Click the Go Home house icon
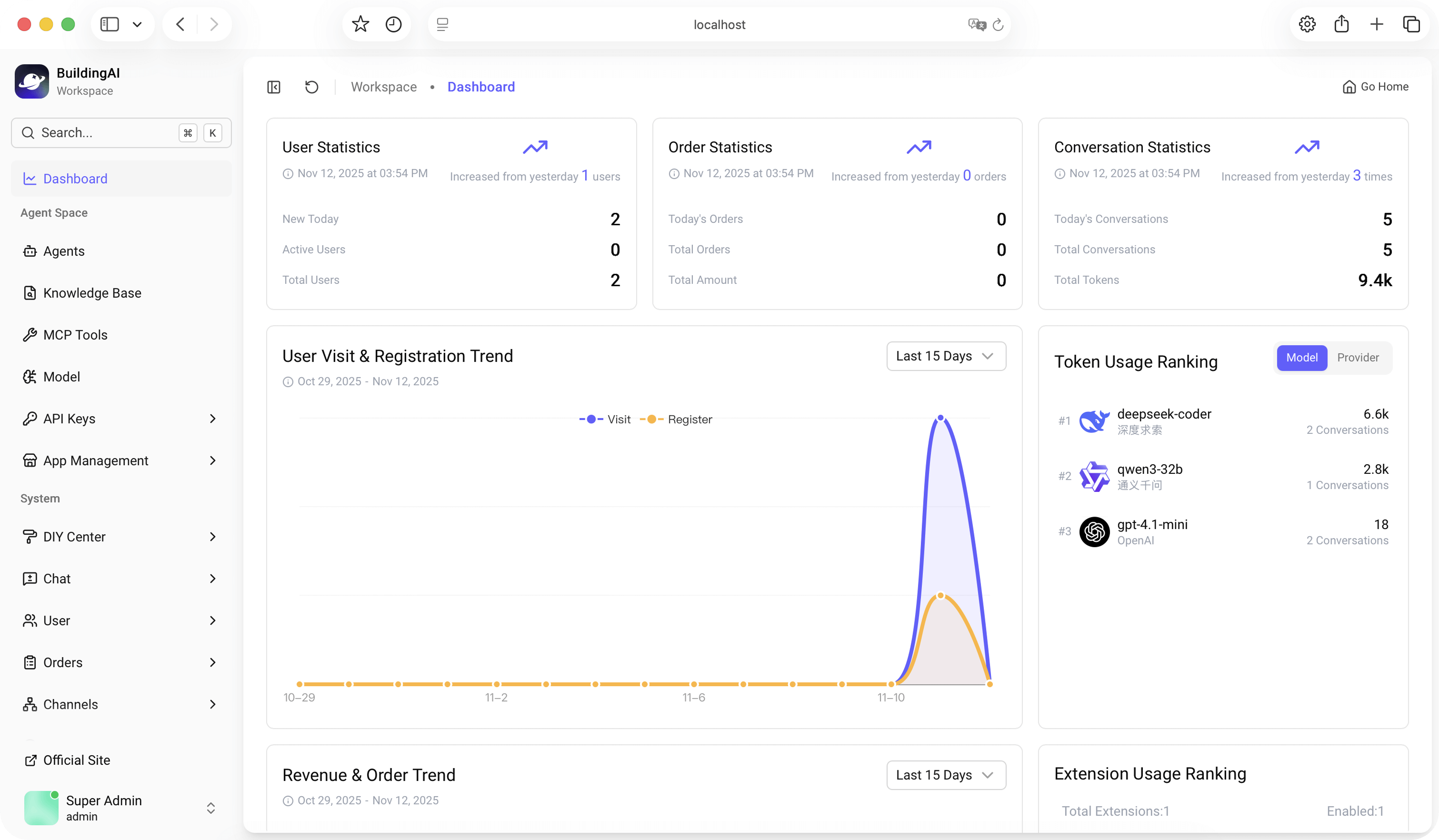 pos(1349,87)
